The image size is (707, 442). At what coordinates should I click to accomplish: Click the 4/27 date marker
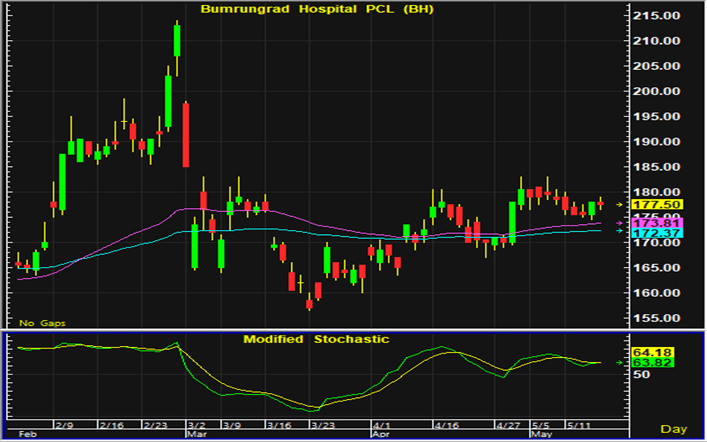tap(508, 426)
